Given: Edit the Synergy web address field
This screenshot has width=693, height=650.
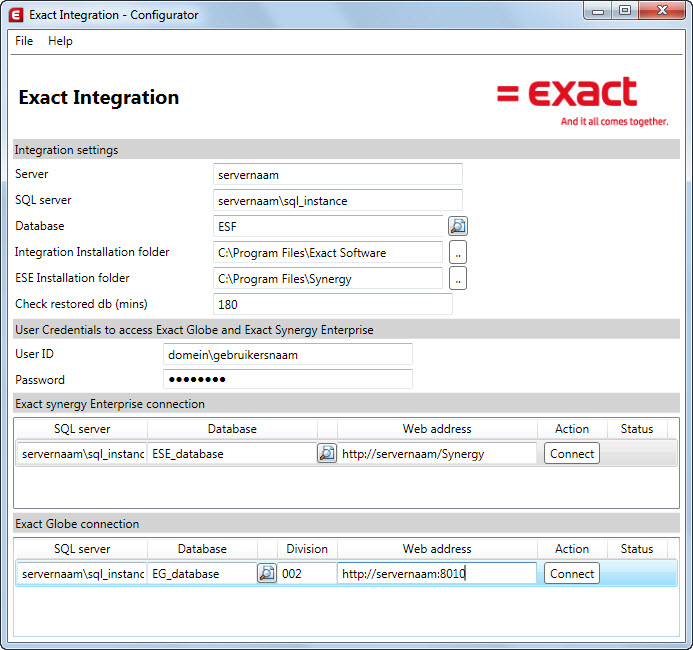Looking at the screenshot, I should point(437,453).
